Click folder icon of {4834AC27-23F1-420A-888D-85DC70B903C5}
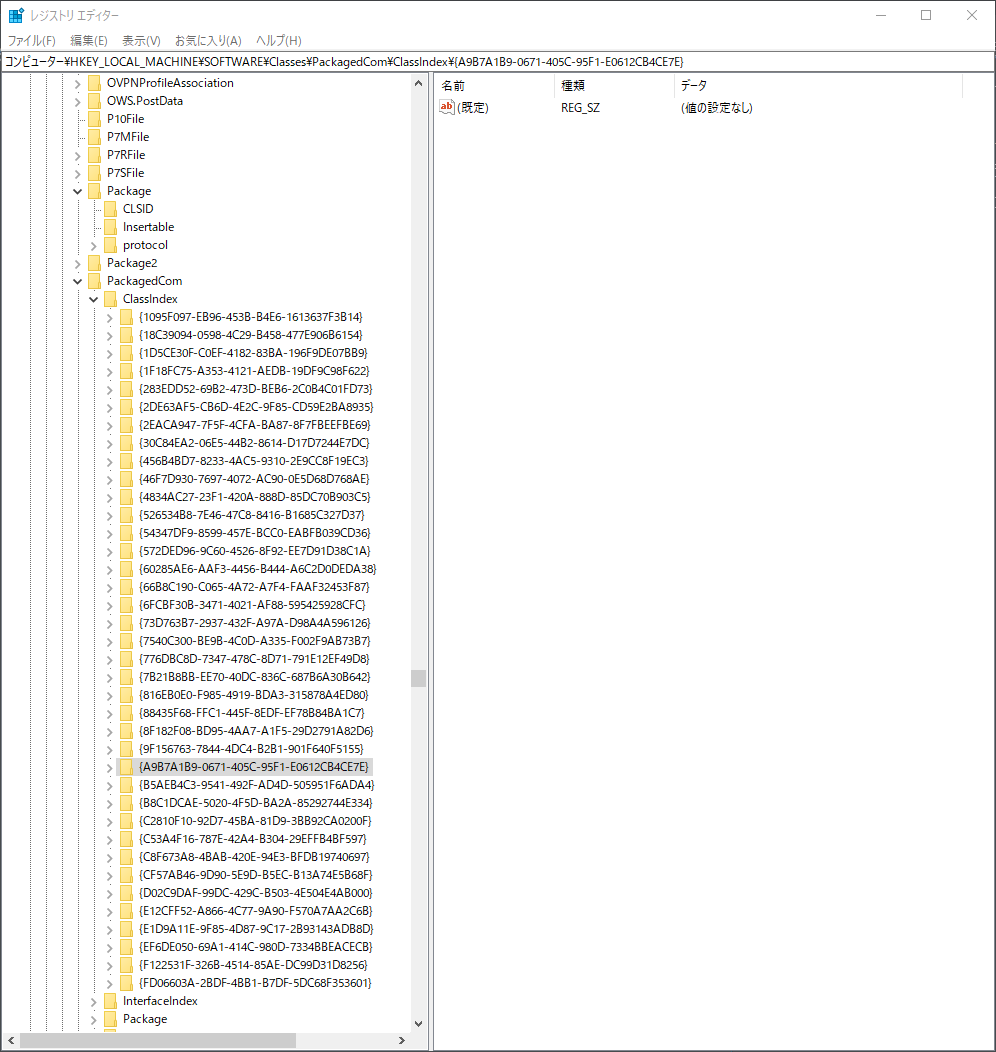This screenshot has height=1052, width=996. coord(127,497)
